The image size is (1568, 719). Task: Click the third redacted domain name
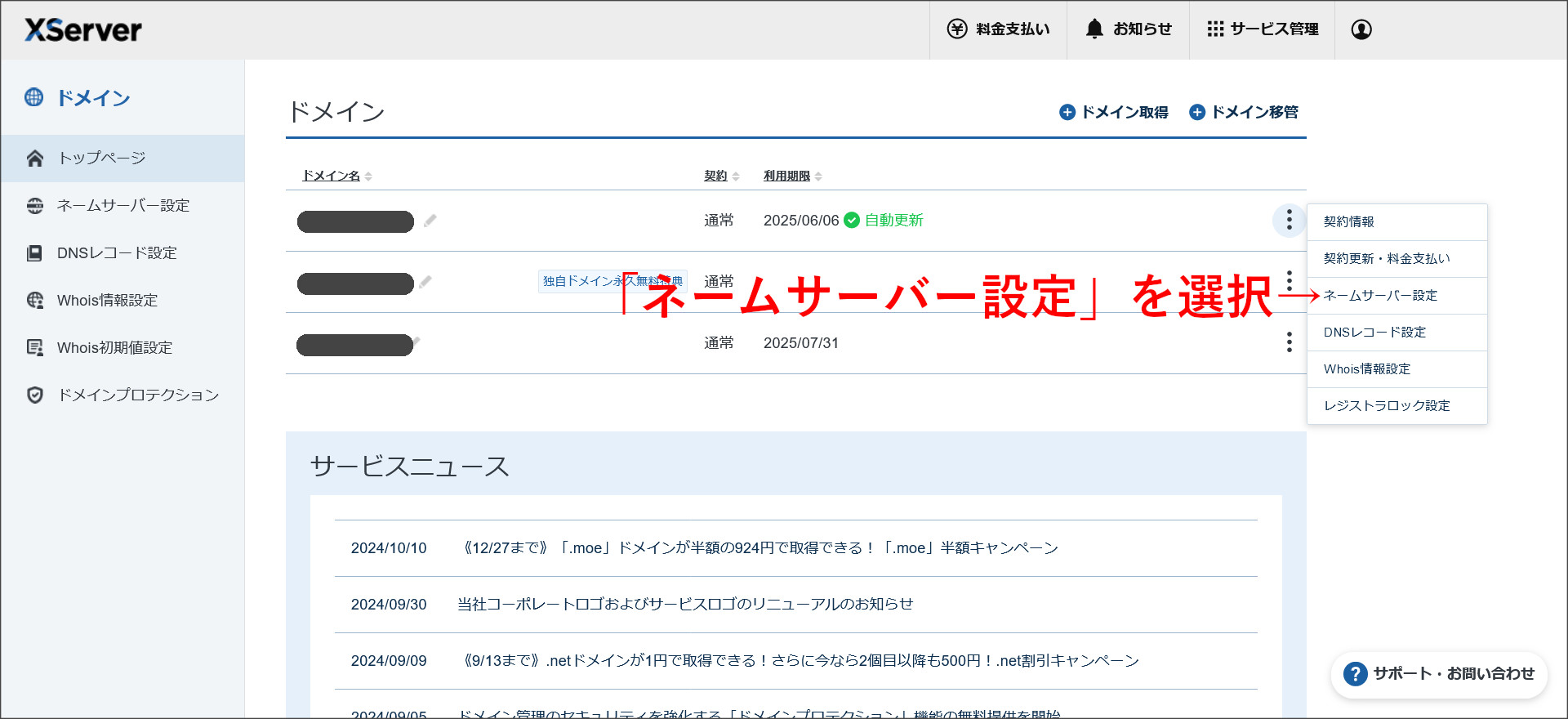pos(355,345)
